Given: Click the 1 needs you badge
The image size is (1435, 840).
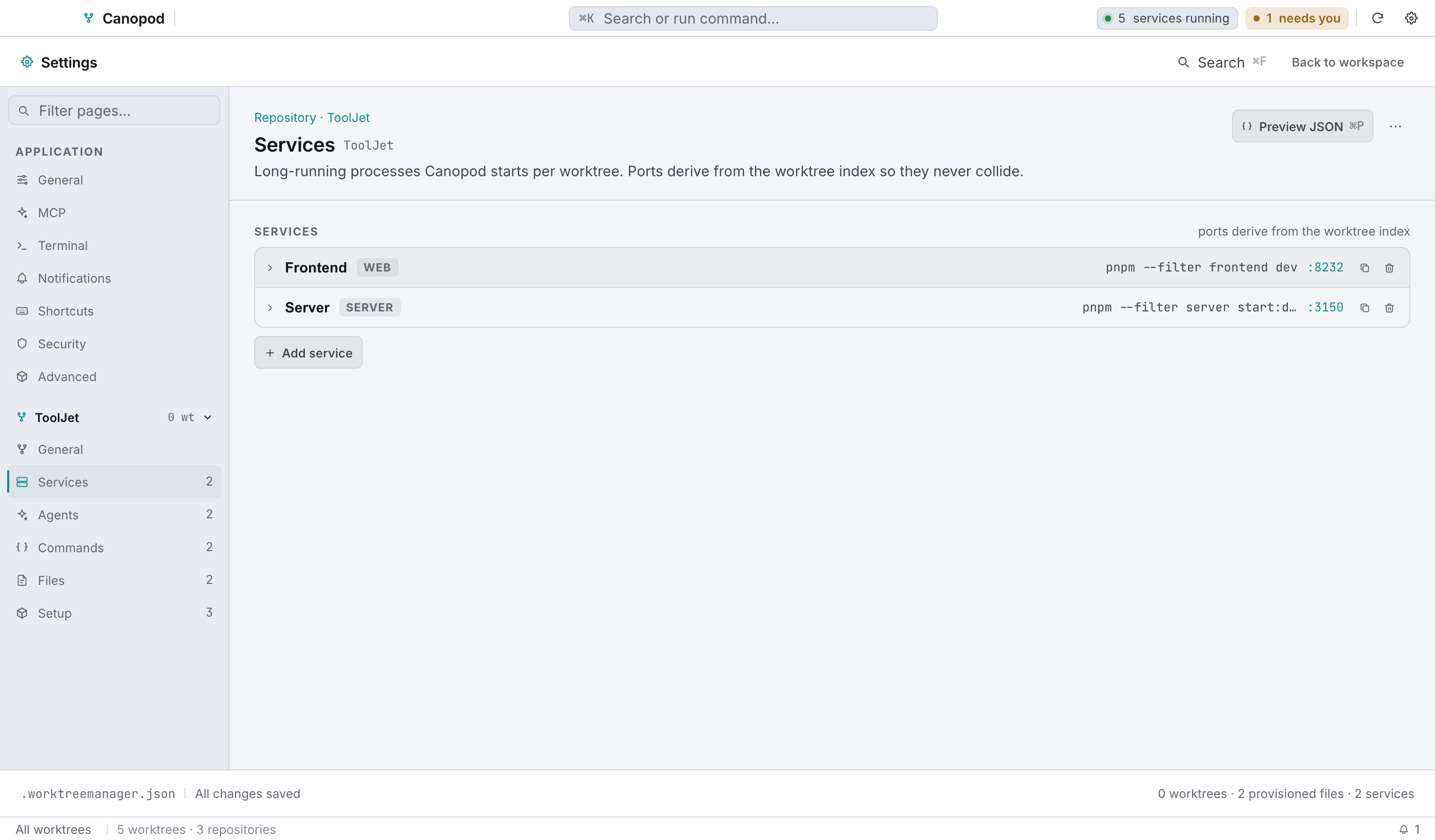Looking at the screenshot, I should click(1297, 18).
